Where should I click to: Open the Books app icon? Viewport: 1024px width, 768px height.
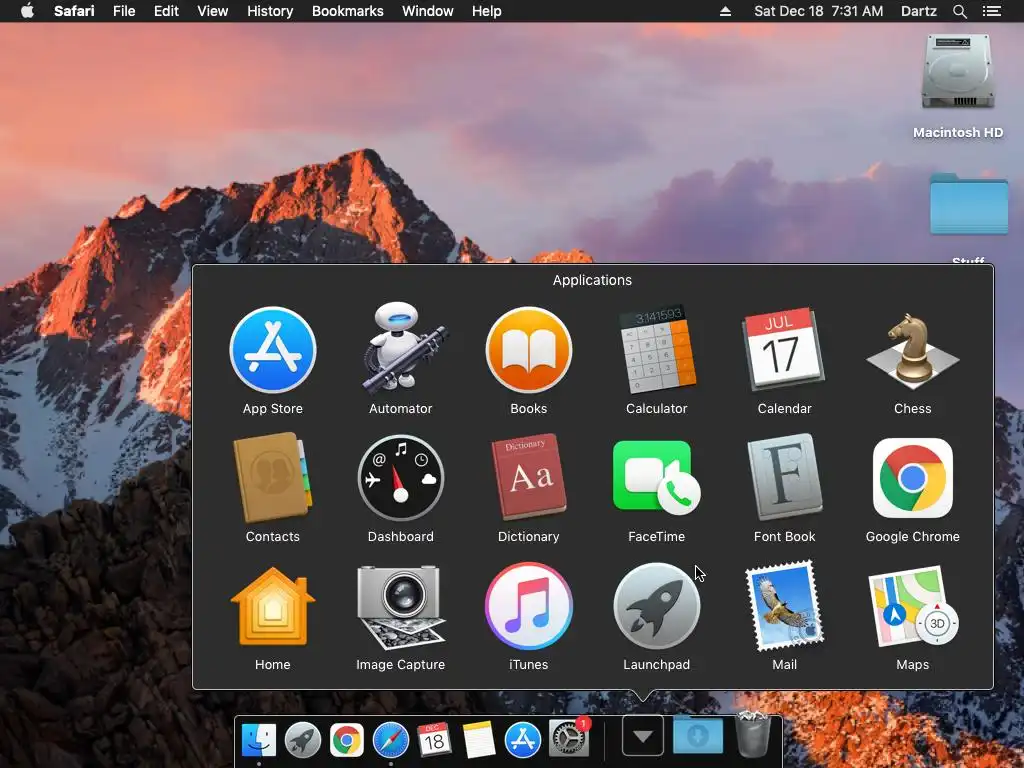(x=528, y=350)
